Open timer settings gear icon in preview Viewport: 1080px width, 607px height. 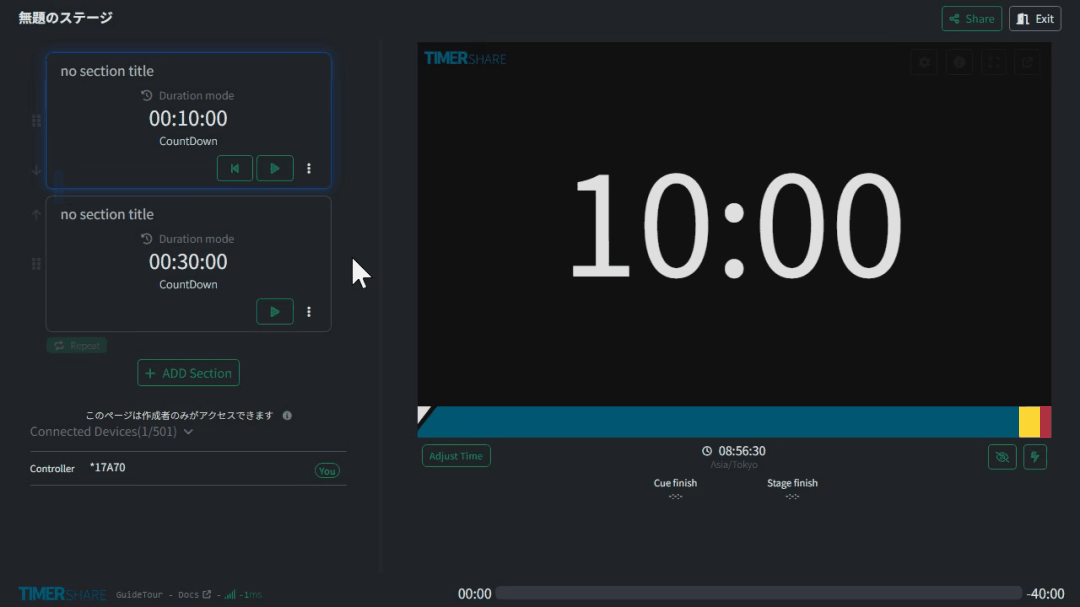click(x=924, y=62)
